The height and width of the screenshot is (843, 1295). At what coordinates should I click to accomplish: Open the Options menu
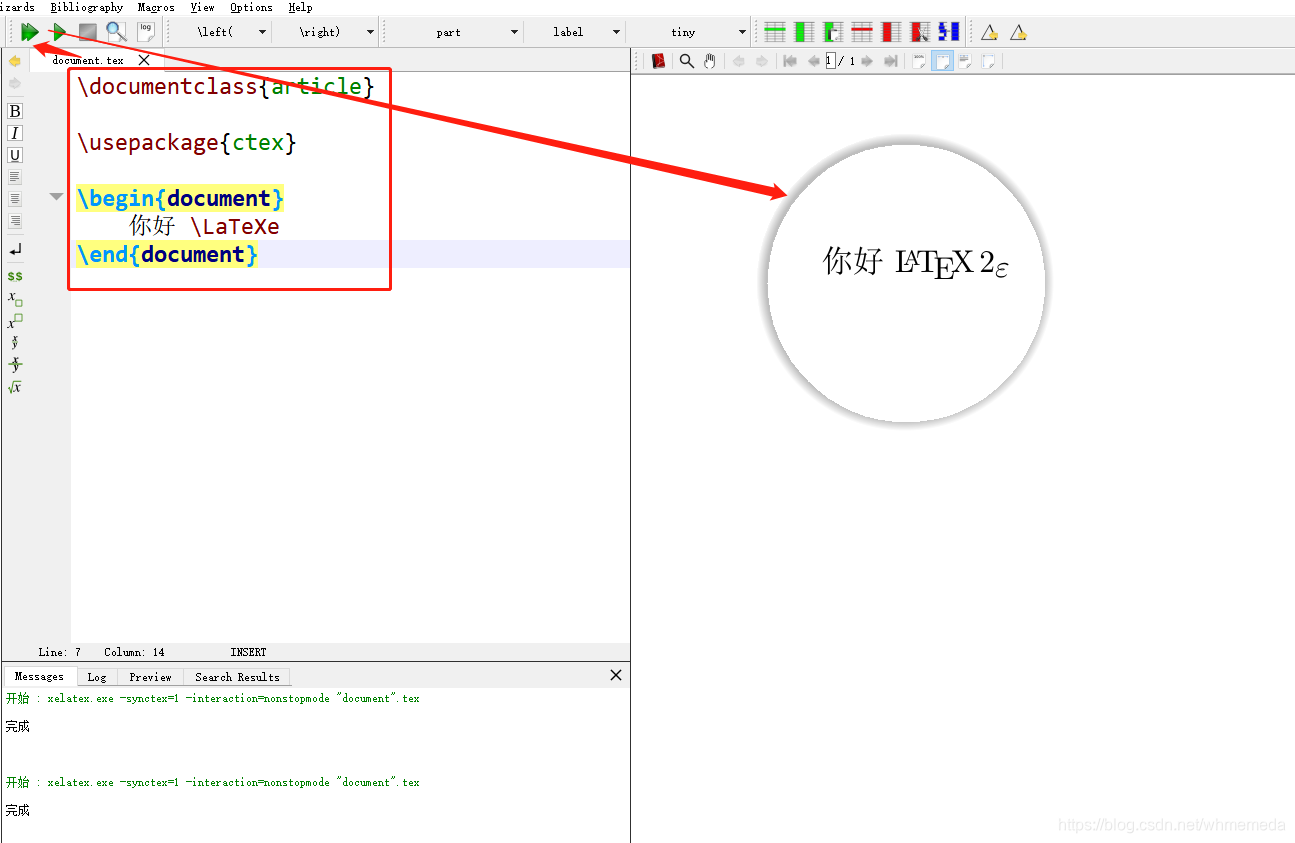coord(251,7)
